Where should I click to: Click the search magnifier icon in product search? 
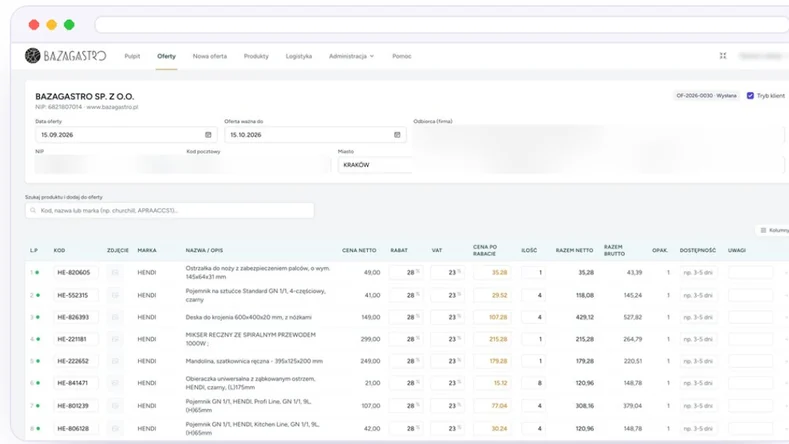(33, 210)
